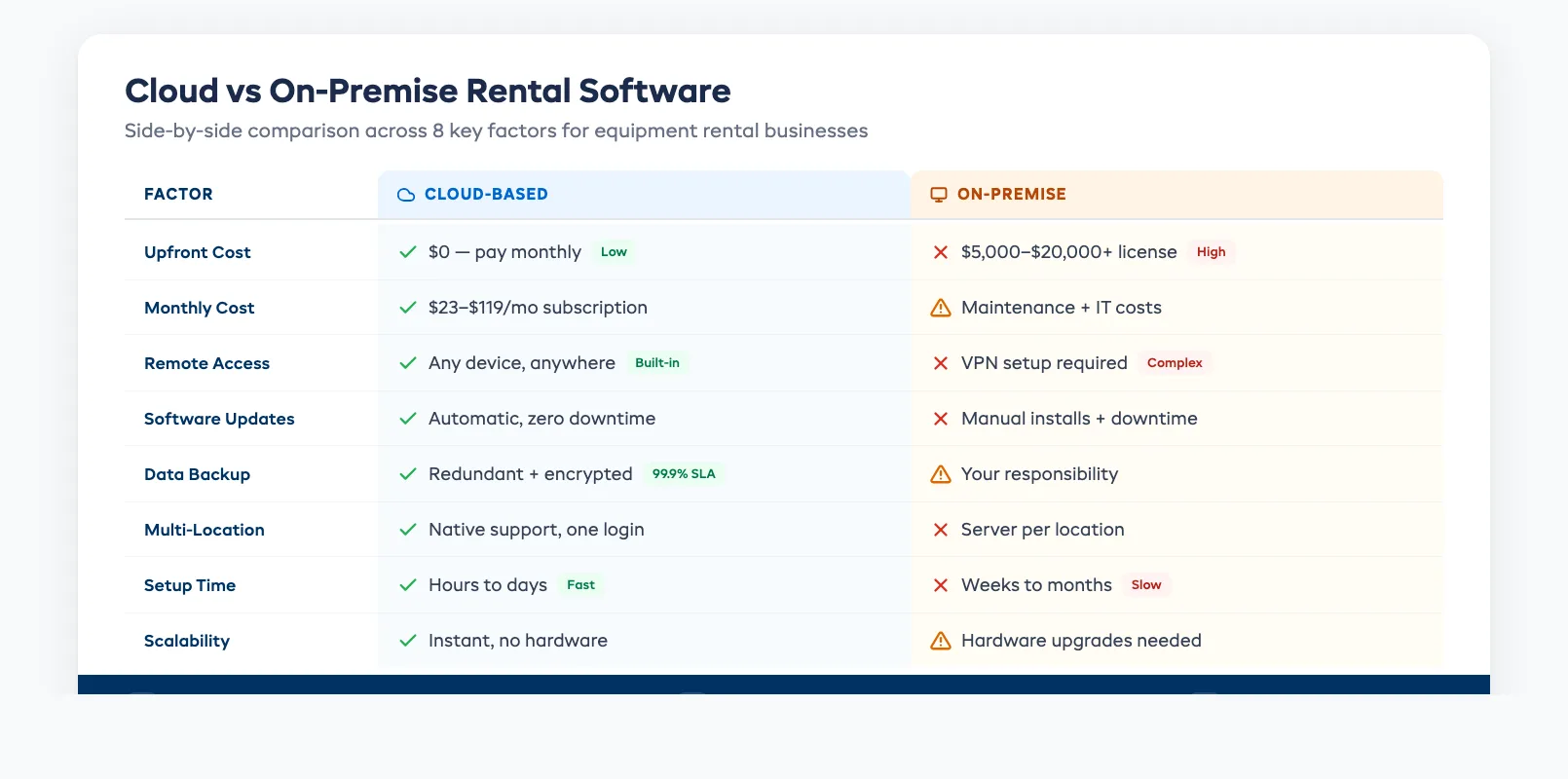The height and width of the screenshot is (779, 1568).
Task: Click the red X beside Weeks to months
Action: 941,585
